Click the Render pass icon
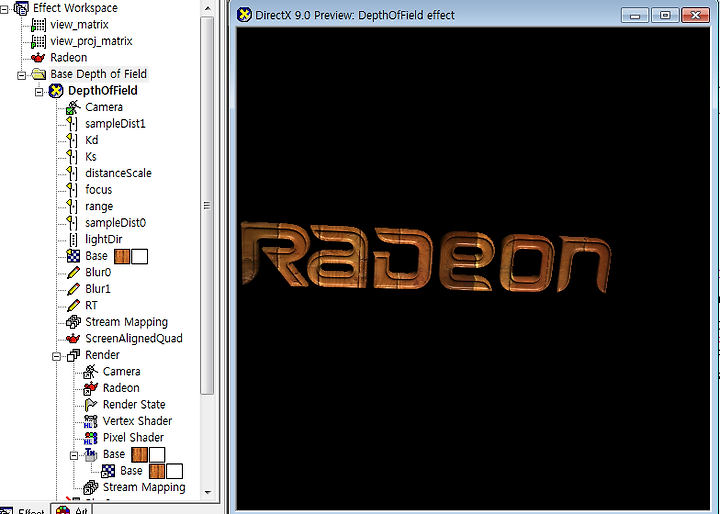720x514 pixels. (73, 356)
